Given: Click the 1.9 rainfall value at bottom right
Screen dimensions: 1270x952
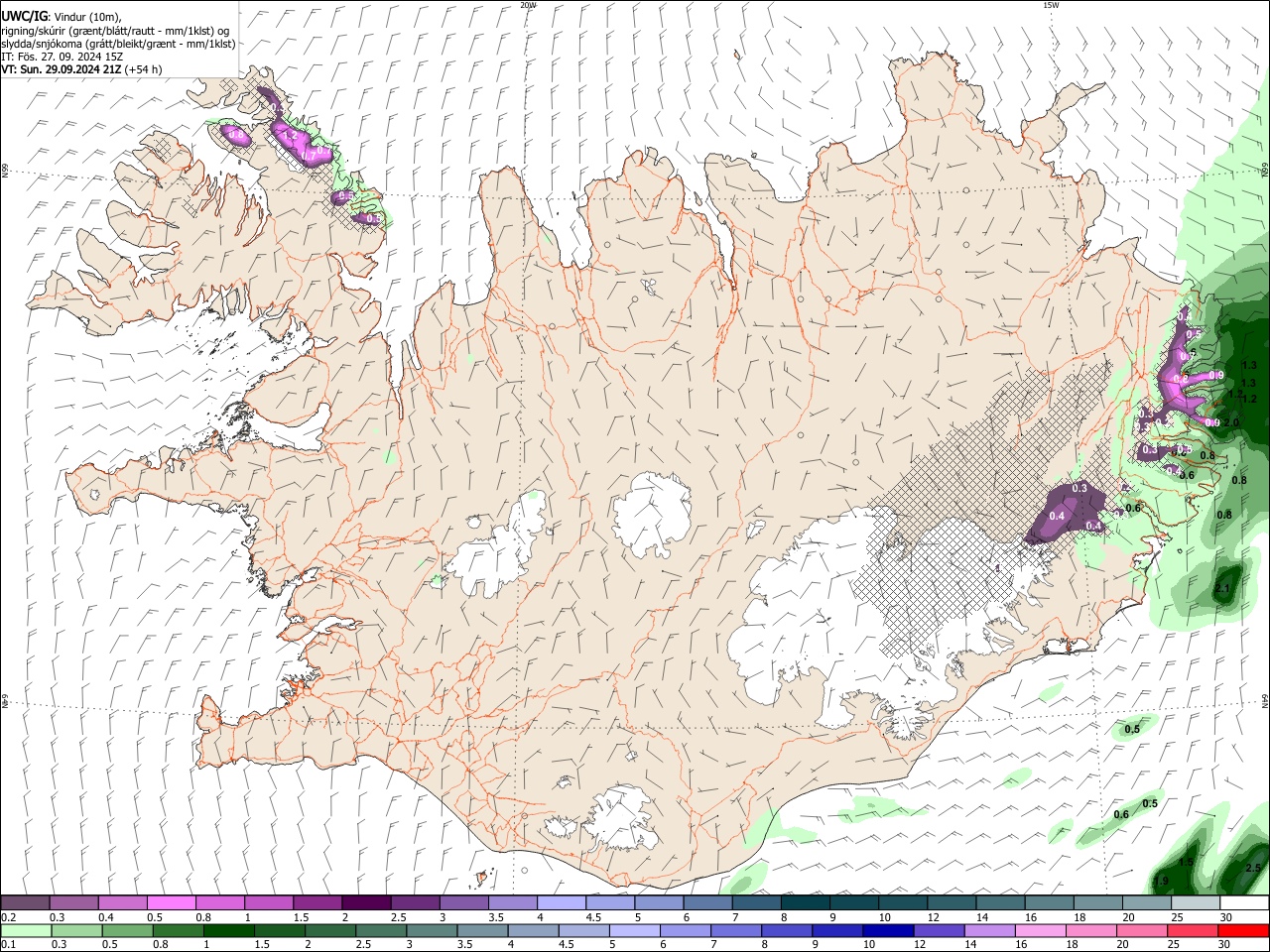Looking at the screenshot, I should 1162,881.
